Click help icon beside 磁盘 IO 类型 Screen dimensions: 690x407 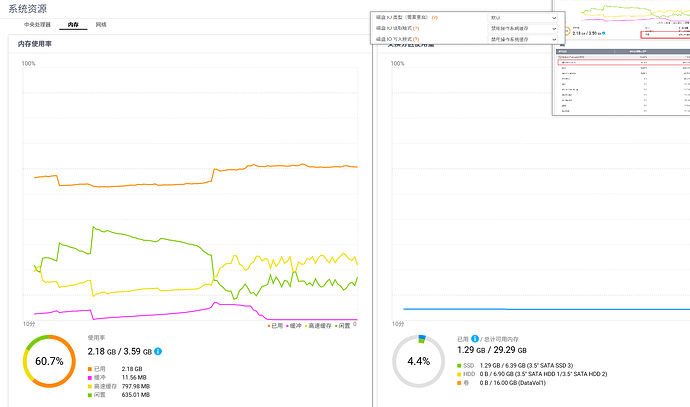434,17
